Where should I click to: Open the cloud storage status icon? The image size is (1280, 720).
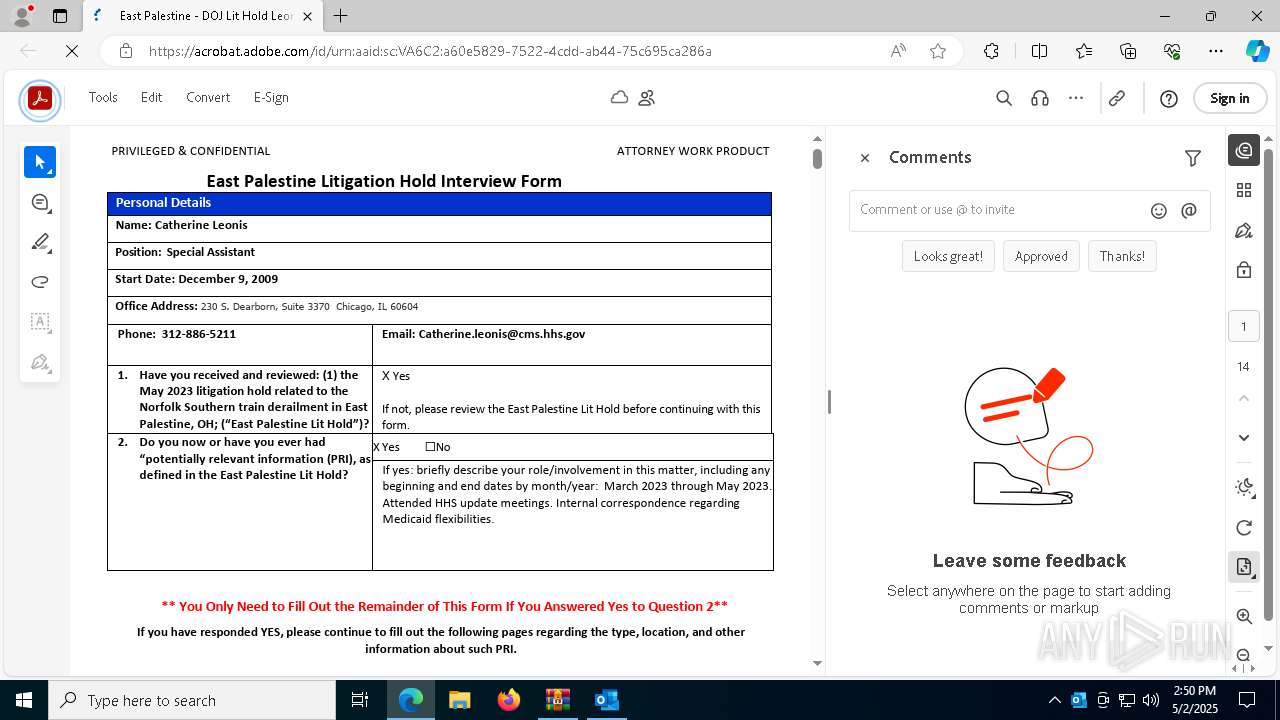pyautogui.click(x=620, y=97)
